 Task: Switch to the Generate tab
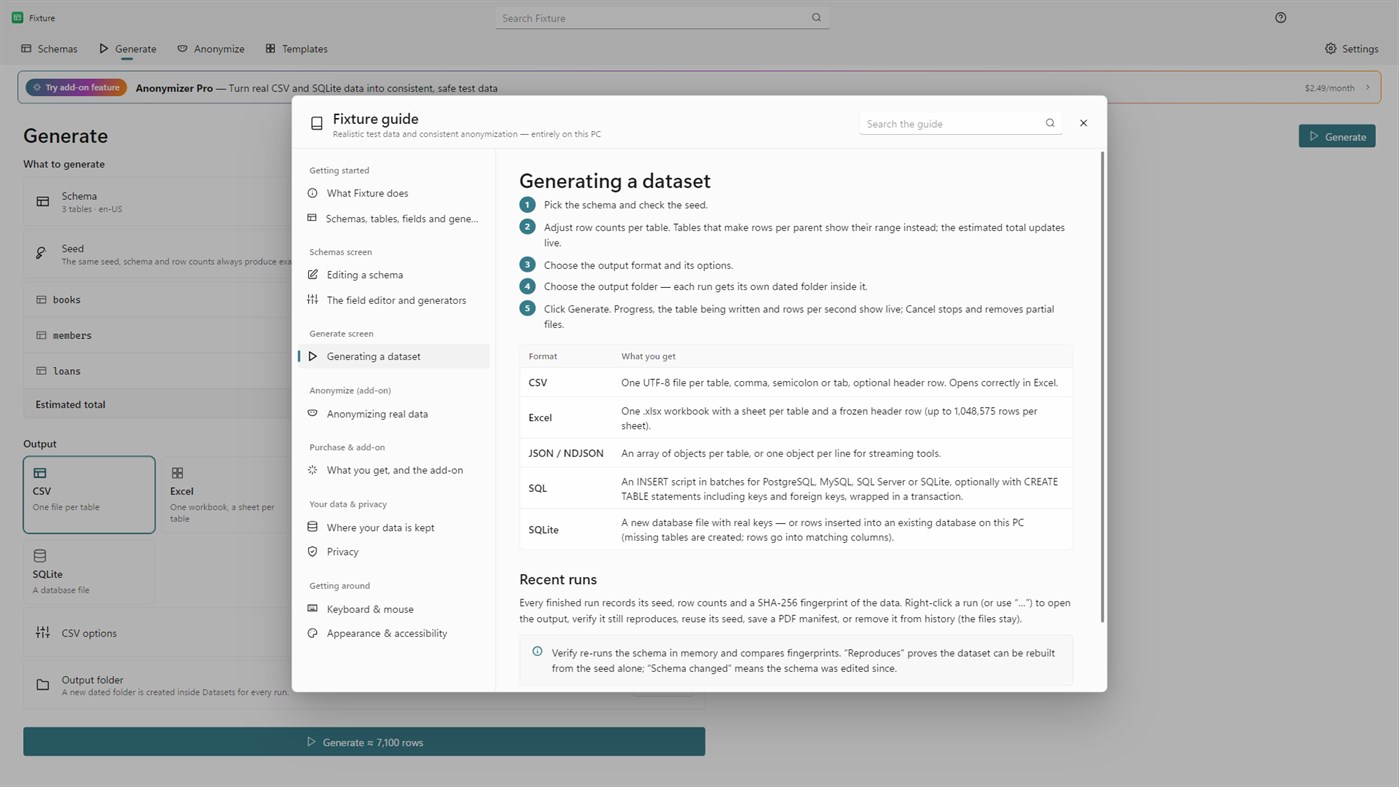coord(127,49)
